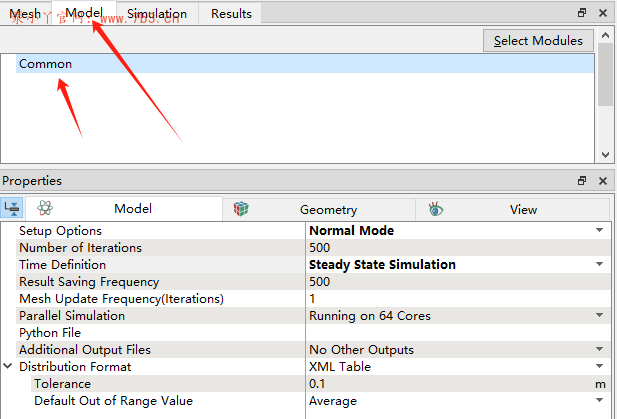
Task: Click the cube icon on the Geometry tab
Action: tap(241, 209)
